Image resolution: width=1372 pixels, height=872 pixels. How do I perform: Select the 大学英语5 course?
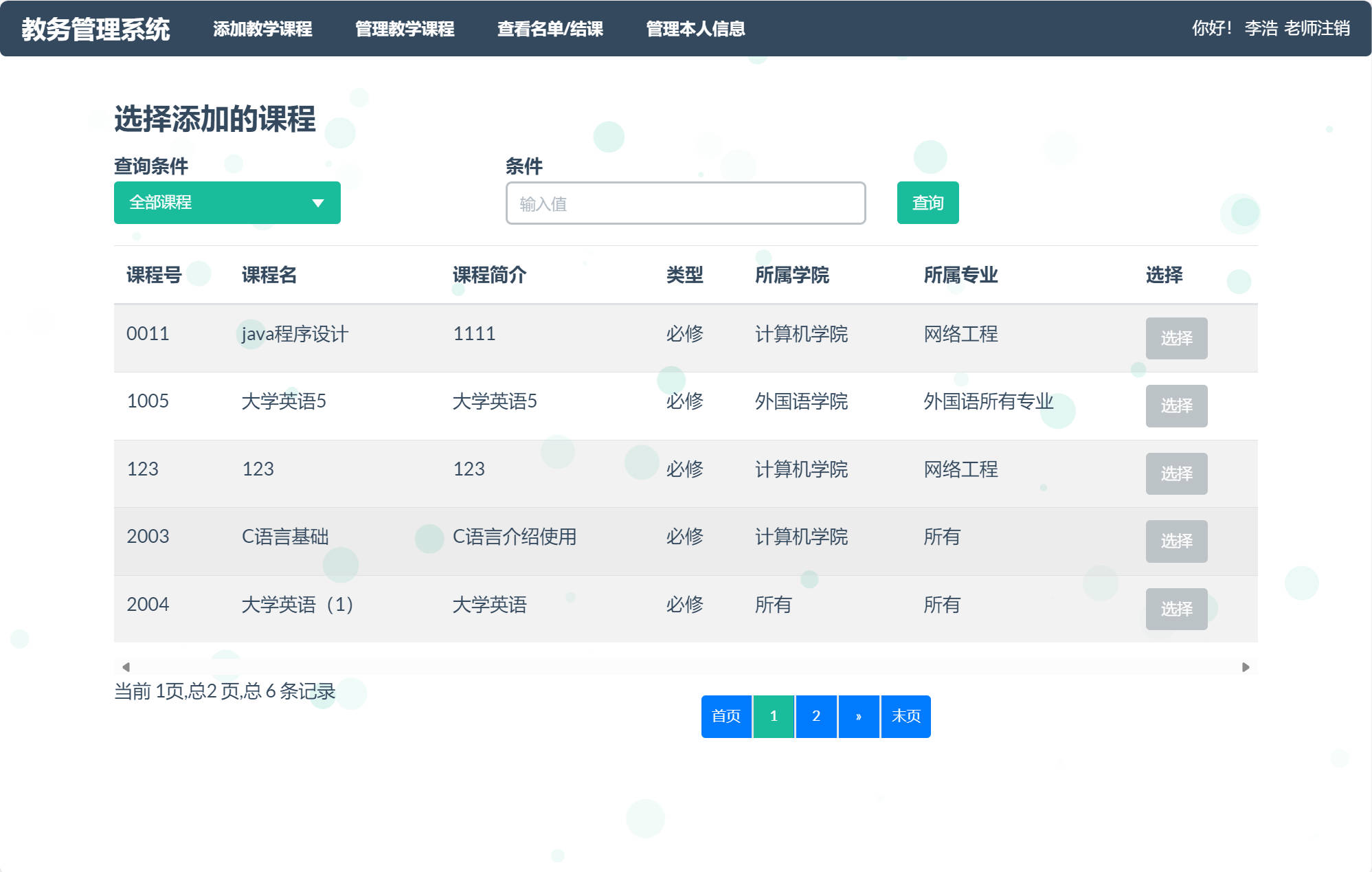[1177, 406]
